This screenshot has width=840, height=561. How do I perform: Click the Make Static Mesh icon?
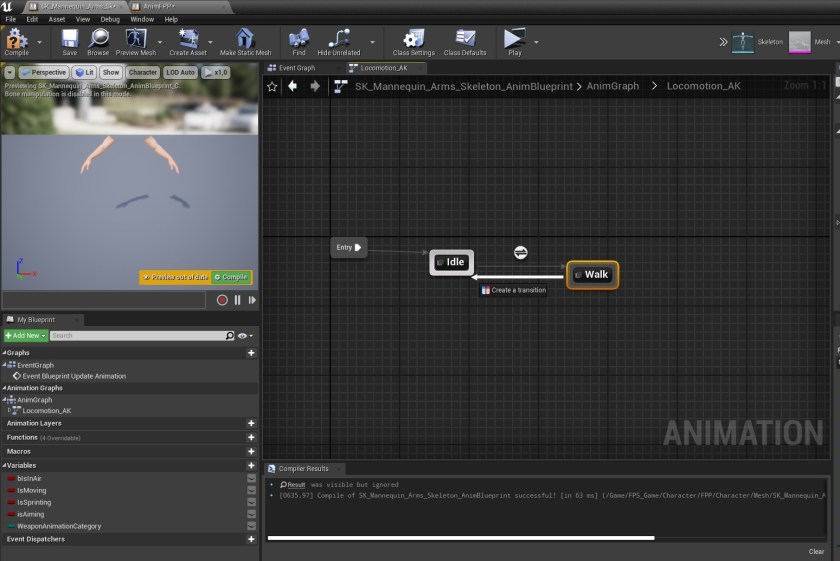(x=245, y=40)
